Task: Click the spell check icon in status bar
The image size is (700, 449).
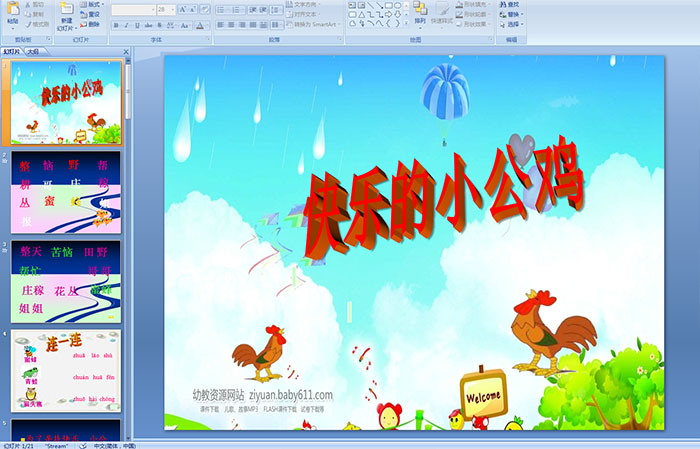Action: pyautogui.click(x=83, y=445)
